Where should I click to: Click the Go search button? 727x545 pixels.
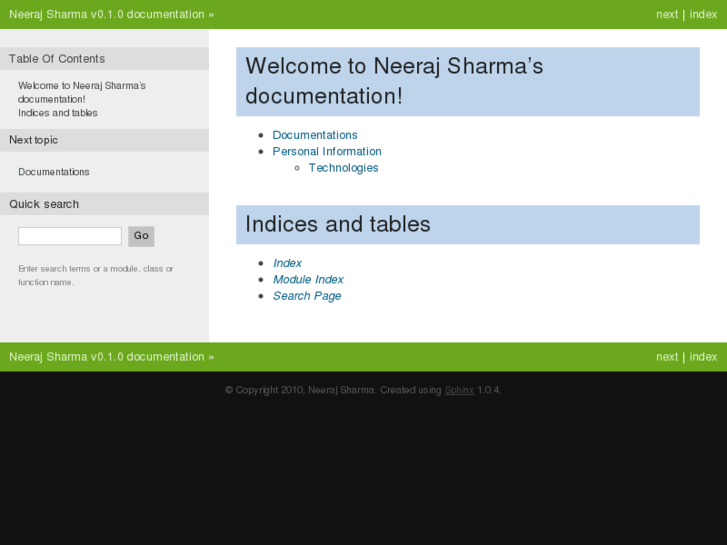[141, 236]
